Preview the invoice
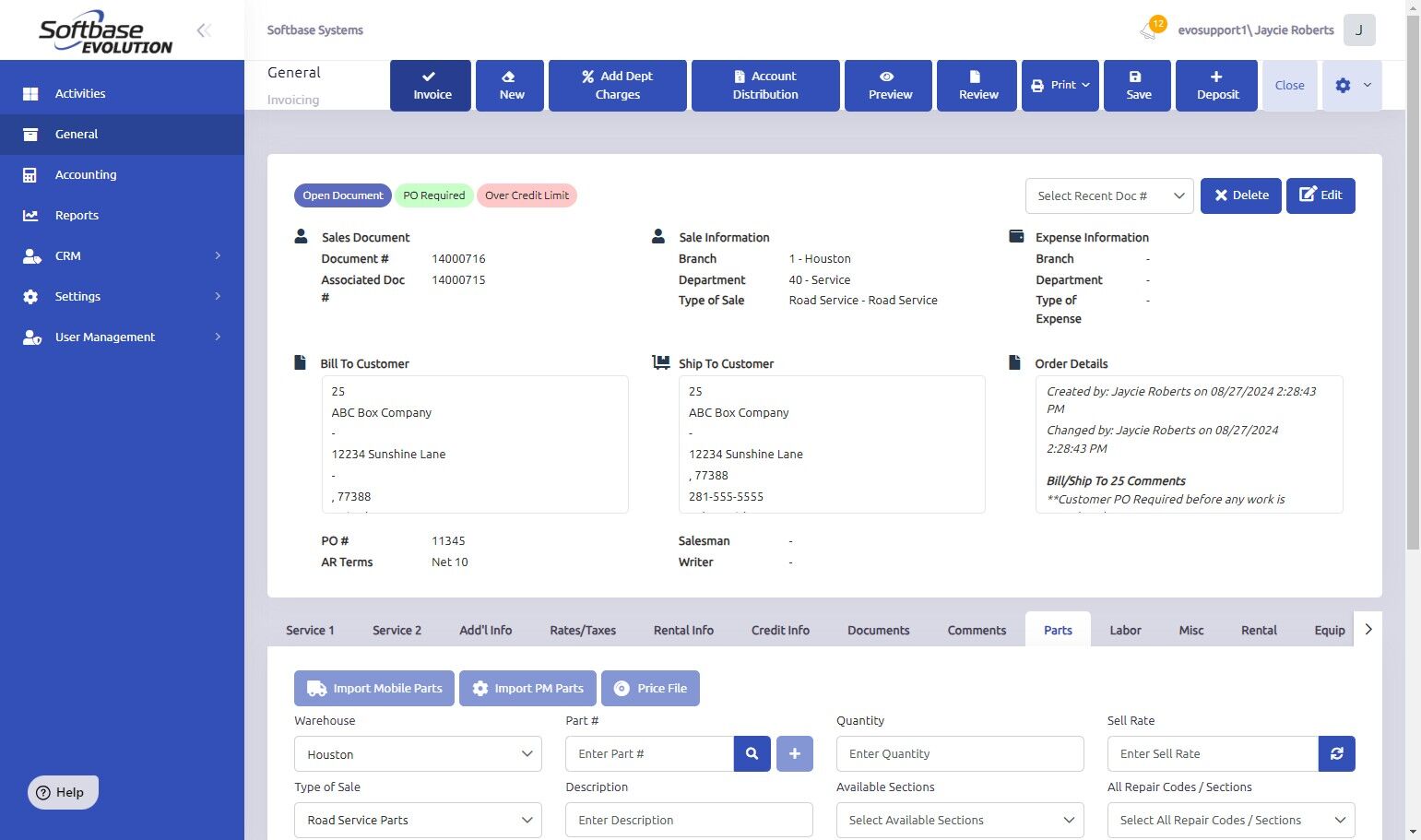 [889, 85]
